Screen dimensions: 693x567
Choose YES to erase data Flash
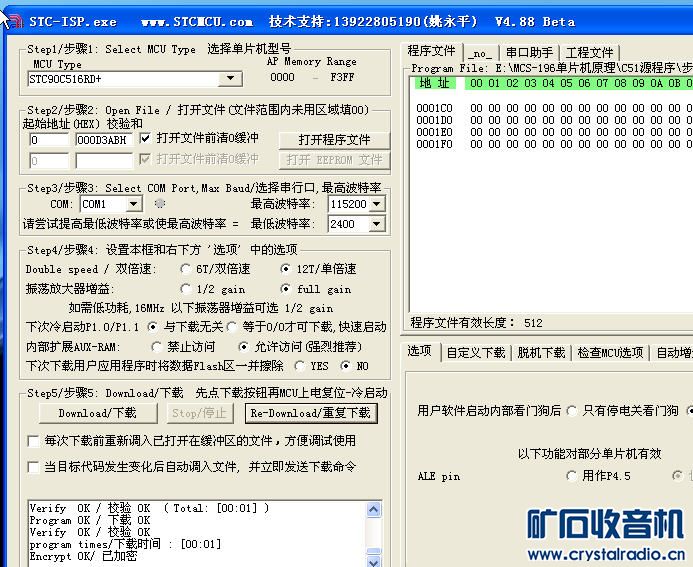coord(300,366)
